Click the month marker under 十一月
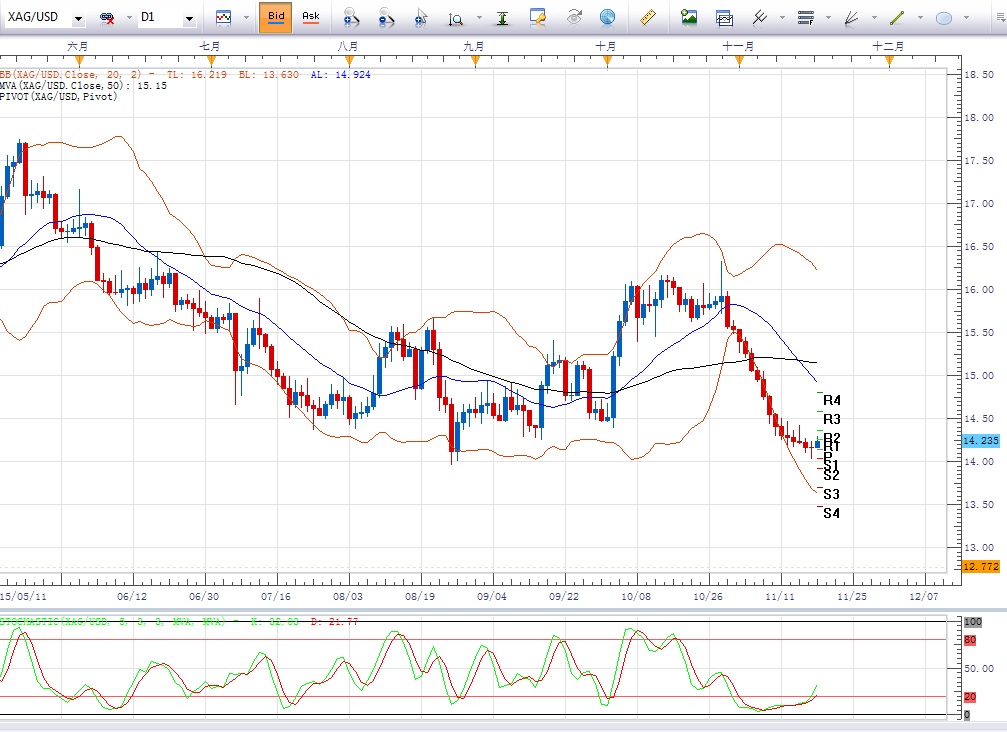The image size is (1007, 732). pos(739,62)
